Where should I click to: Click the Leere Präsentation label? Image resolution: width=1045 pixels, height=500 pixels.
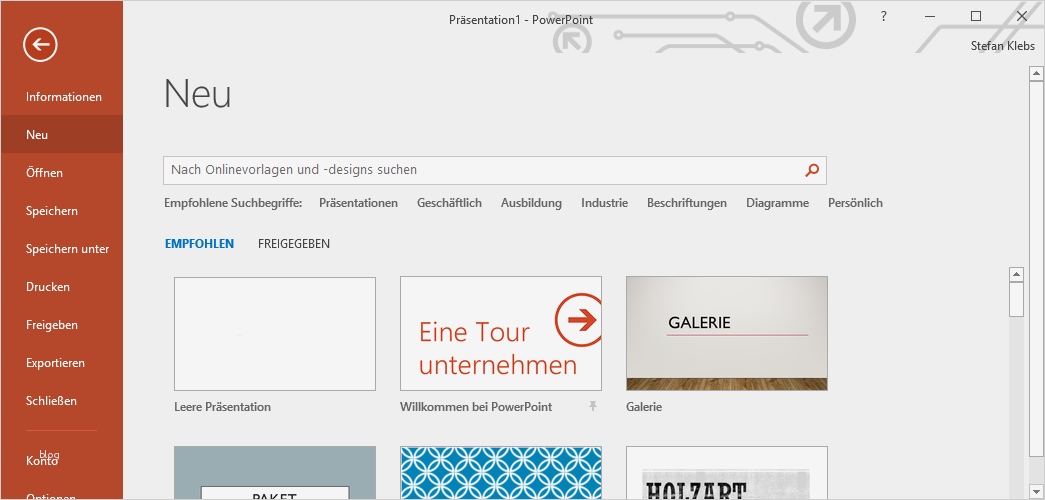(x=223, y=407)
